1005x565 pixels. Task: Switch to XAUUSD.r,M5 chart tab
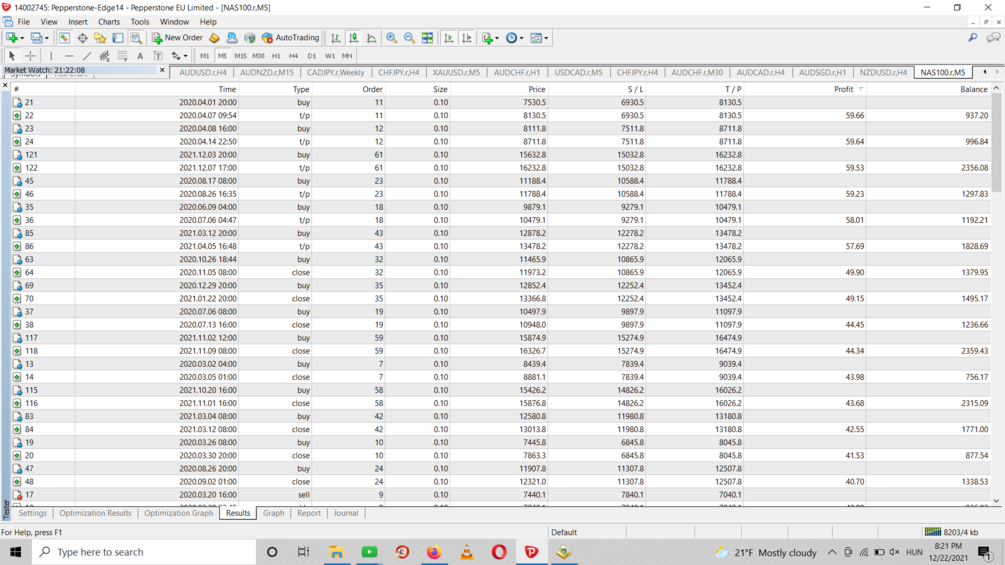456,72
